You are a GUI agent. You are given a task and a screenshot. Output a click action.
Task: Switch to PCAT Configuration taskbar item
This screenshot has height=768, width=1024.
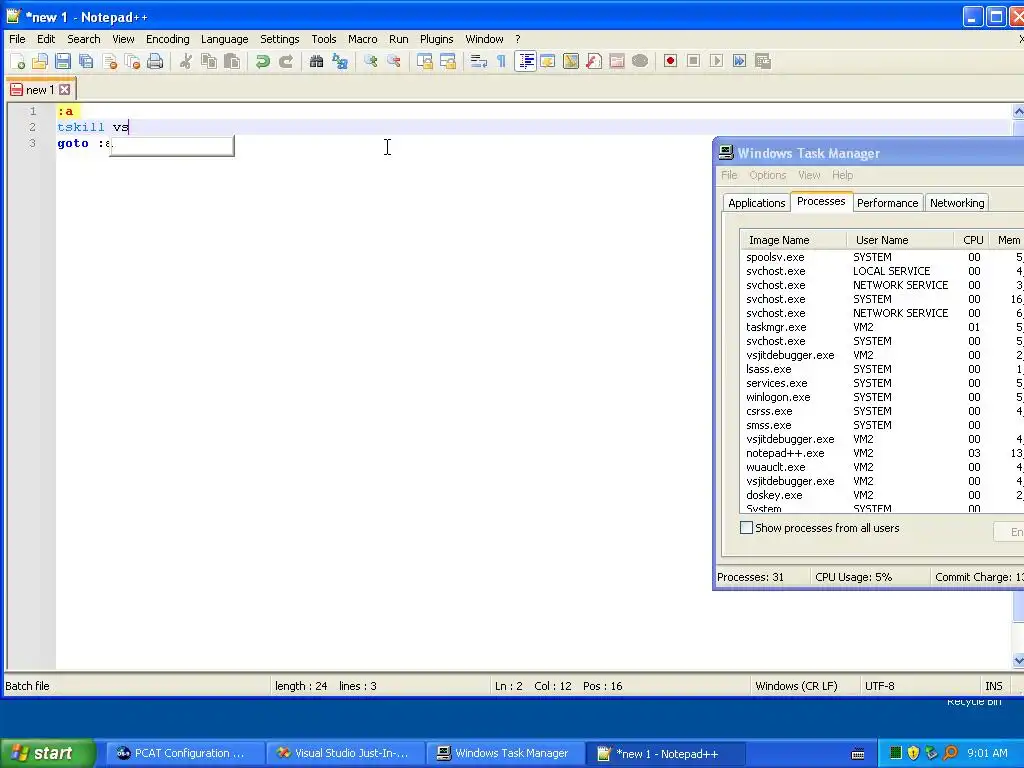(184, 753)
